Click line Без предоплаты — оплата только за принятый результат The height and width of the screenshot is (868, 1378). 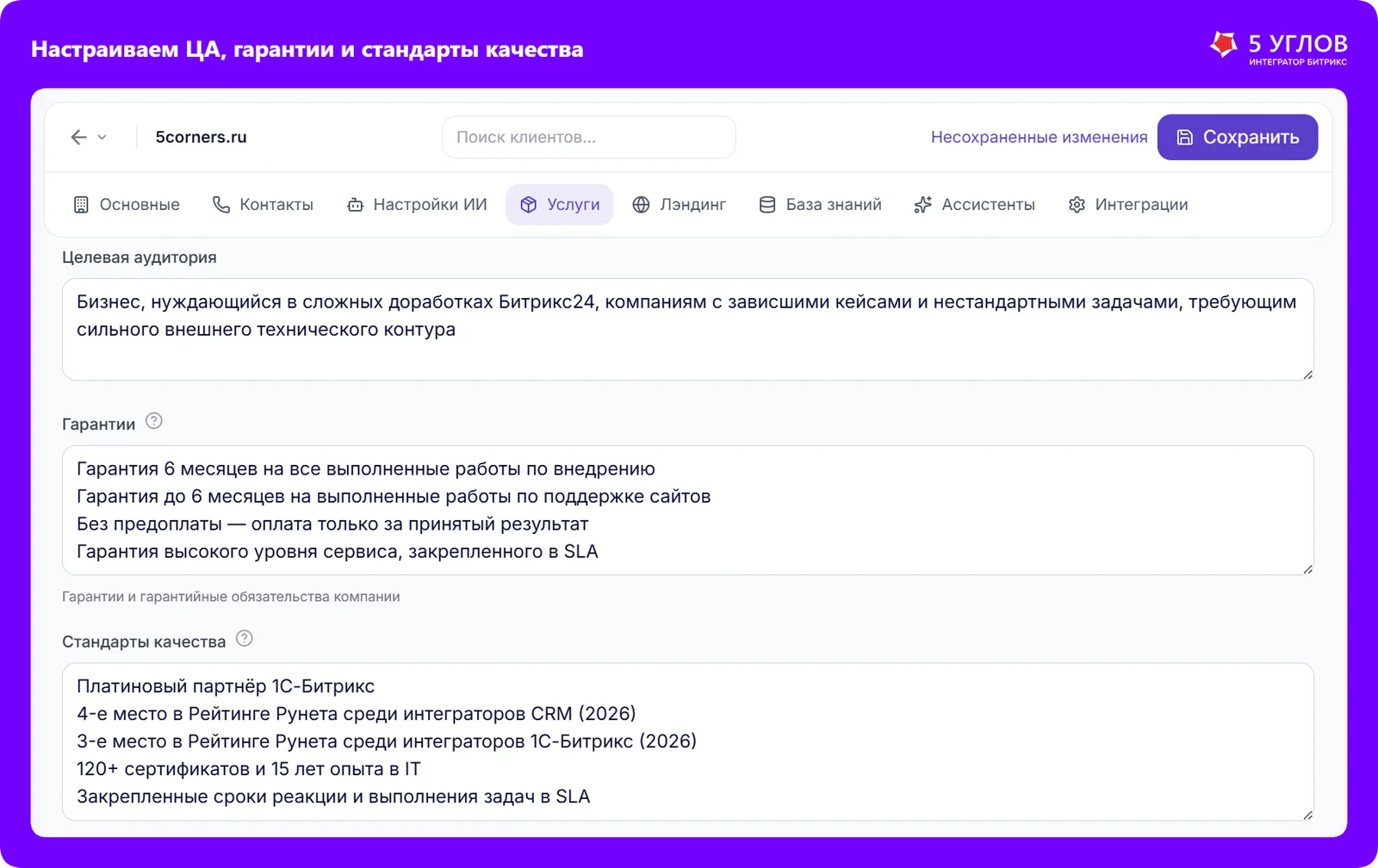point(332,524)
